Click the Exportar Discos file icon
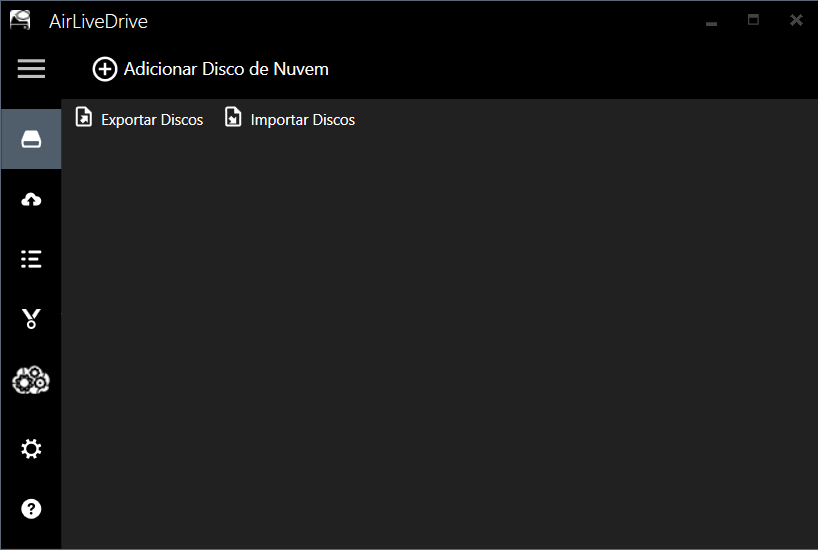Screen dimensions: 818x550 [84, 118]
